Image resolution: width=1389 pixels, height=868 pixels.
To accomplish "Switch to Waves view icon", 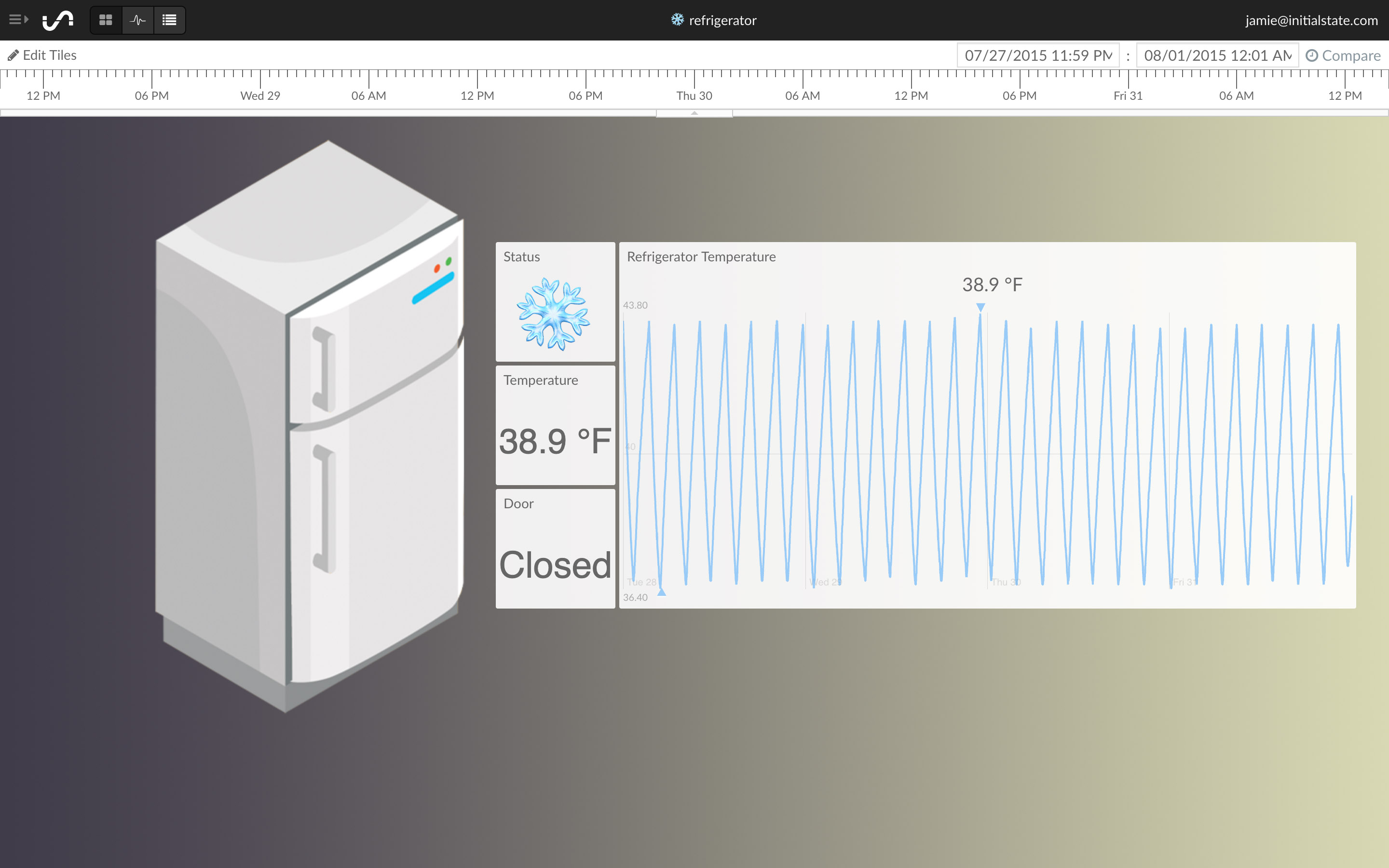I will [x=138, y=20].
